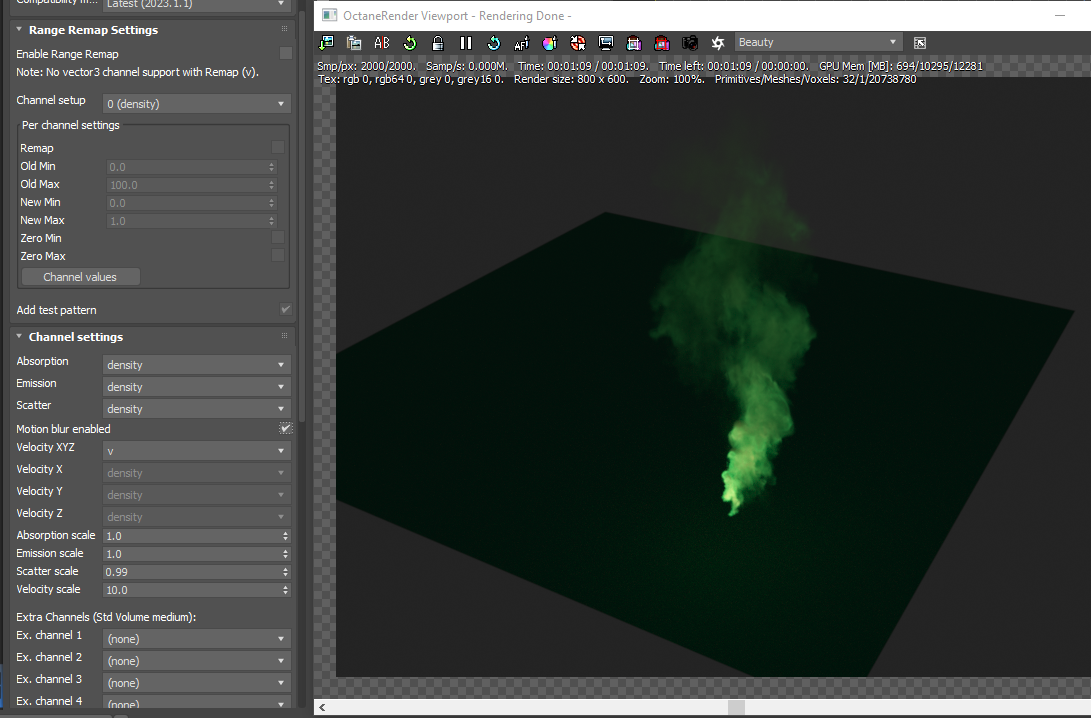This screenshot has height=718, width=1091.
Task: Click the save render image icon in the viewport toolbar
Action: [x=326, y=43]
